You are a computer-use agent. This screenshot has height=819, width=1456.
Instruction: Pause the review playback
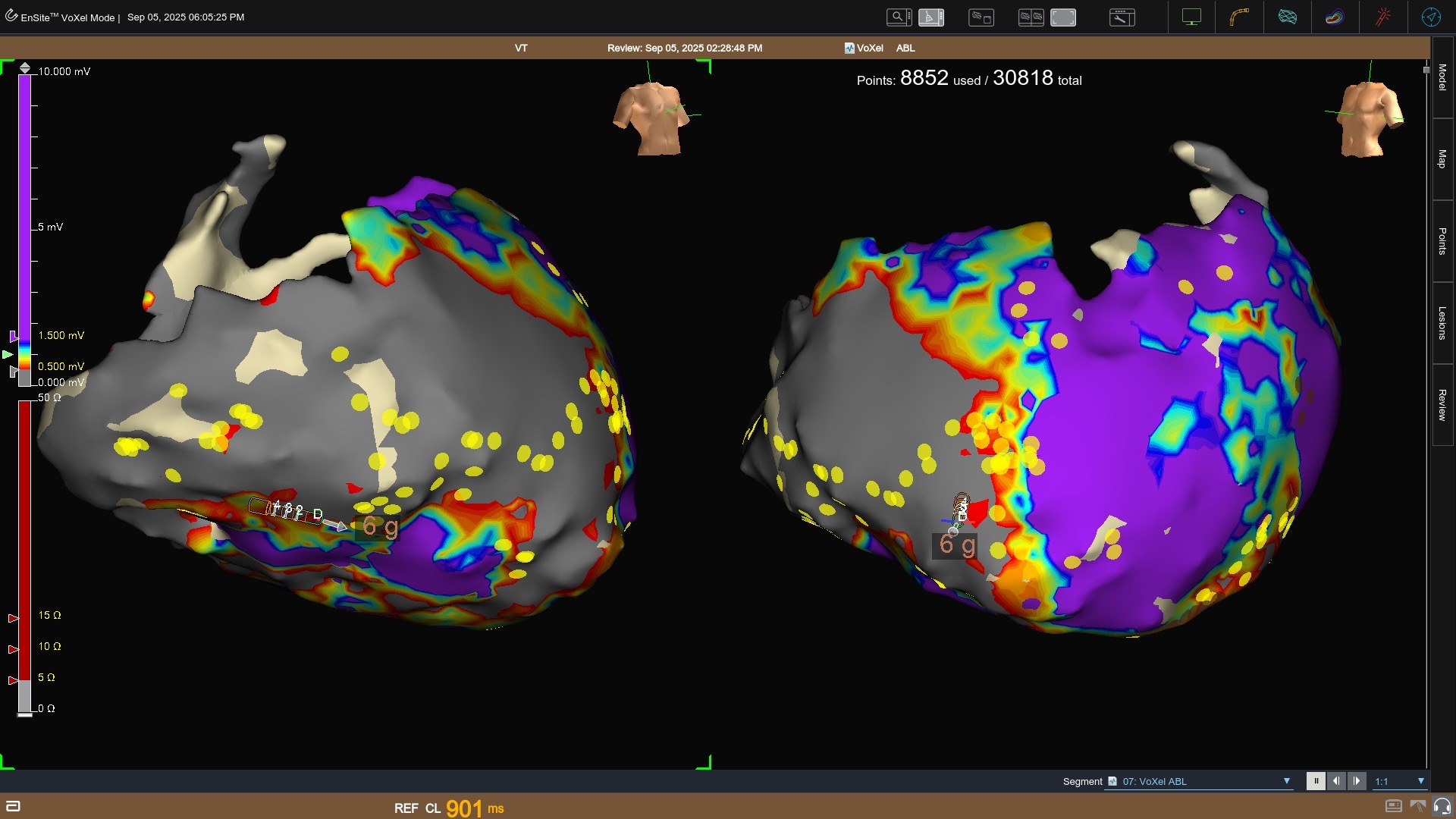[x=1316, y=781]
